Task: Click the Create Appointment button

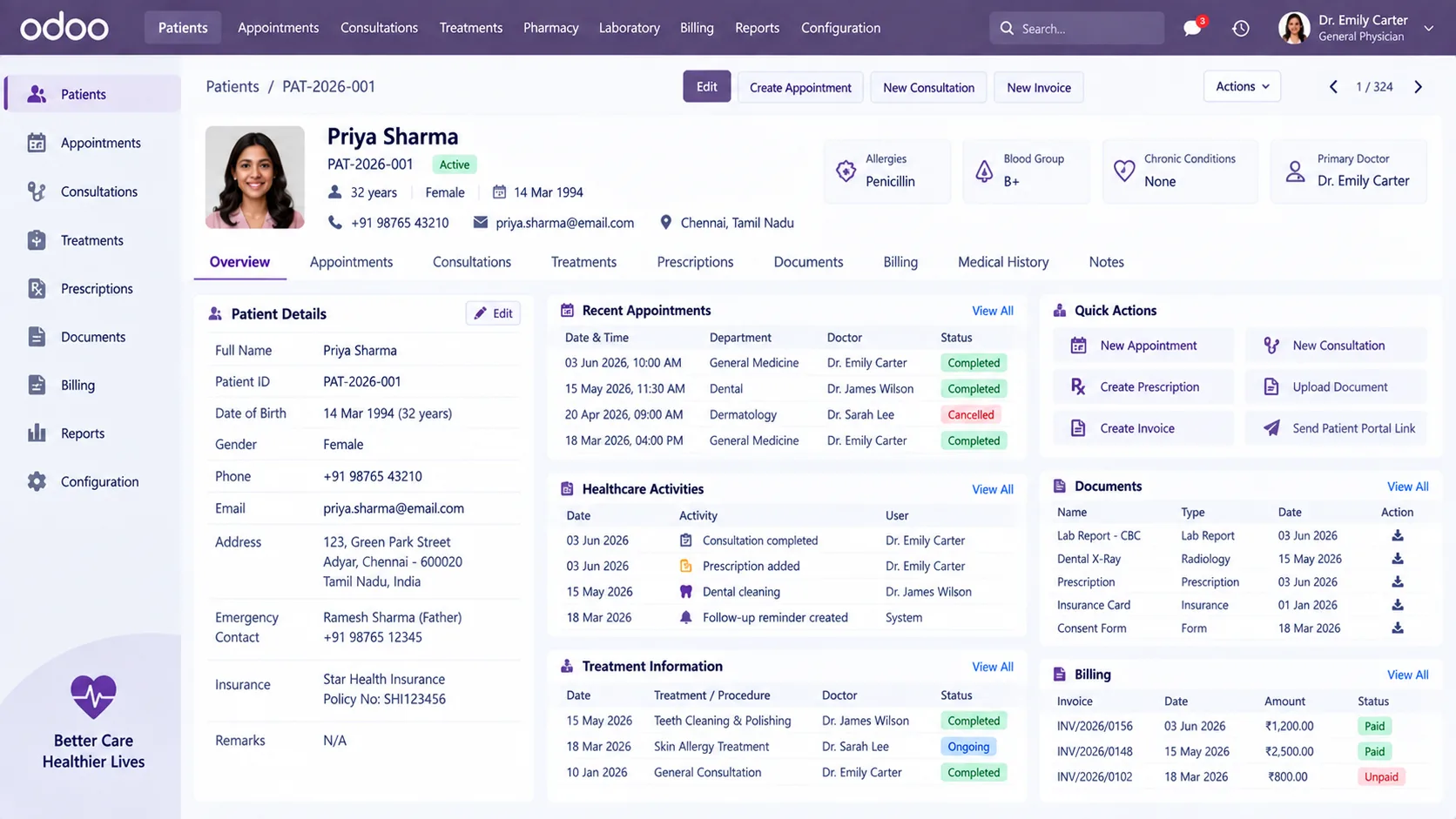Action: [800, 87]
